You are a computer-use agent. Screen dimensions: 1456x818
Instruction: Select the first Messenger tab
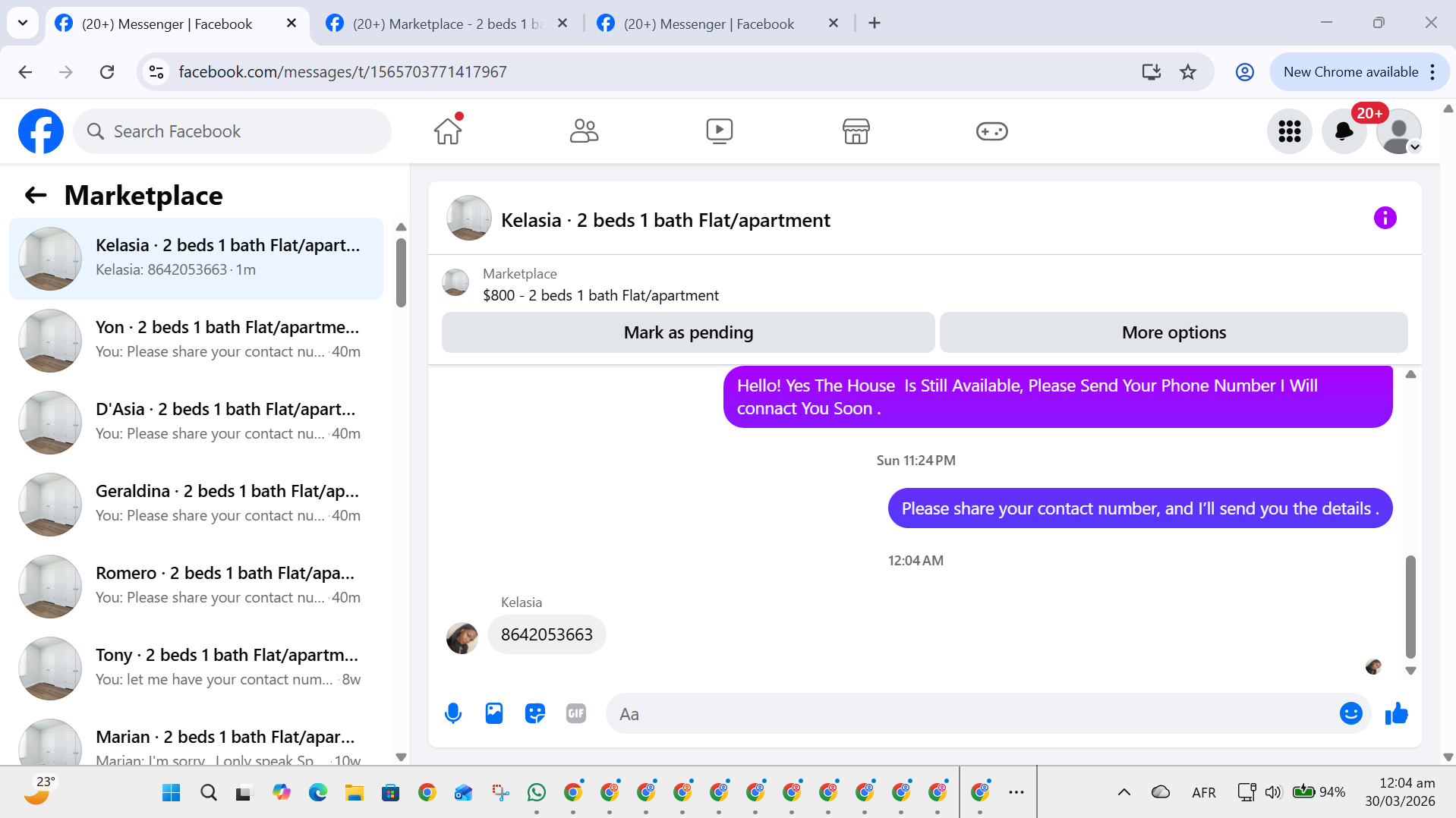point(166,24)
